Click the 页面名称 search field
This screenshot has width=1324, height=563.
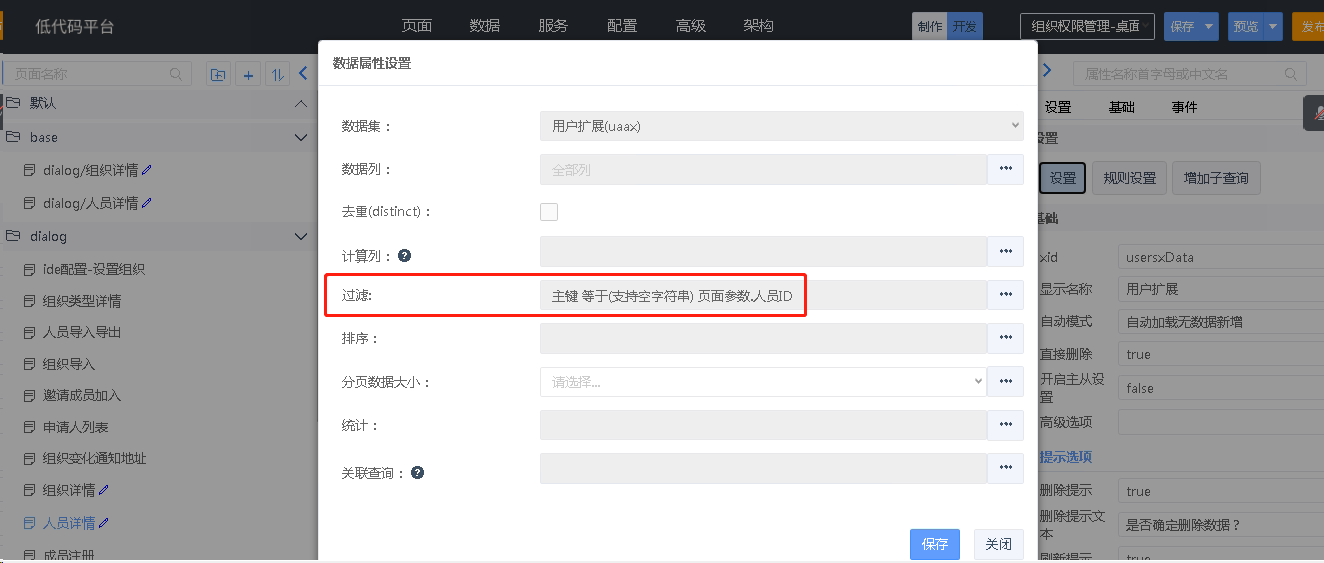[98, 74]
